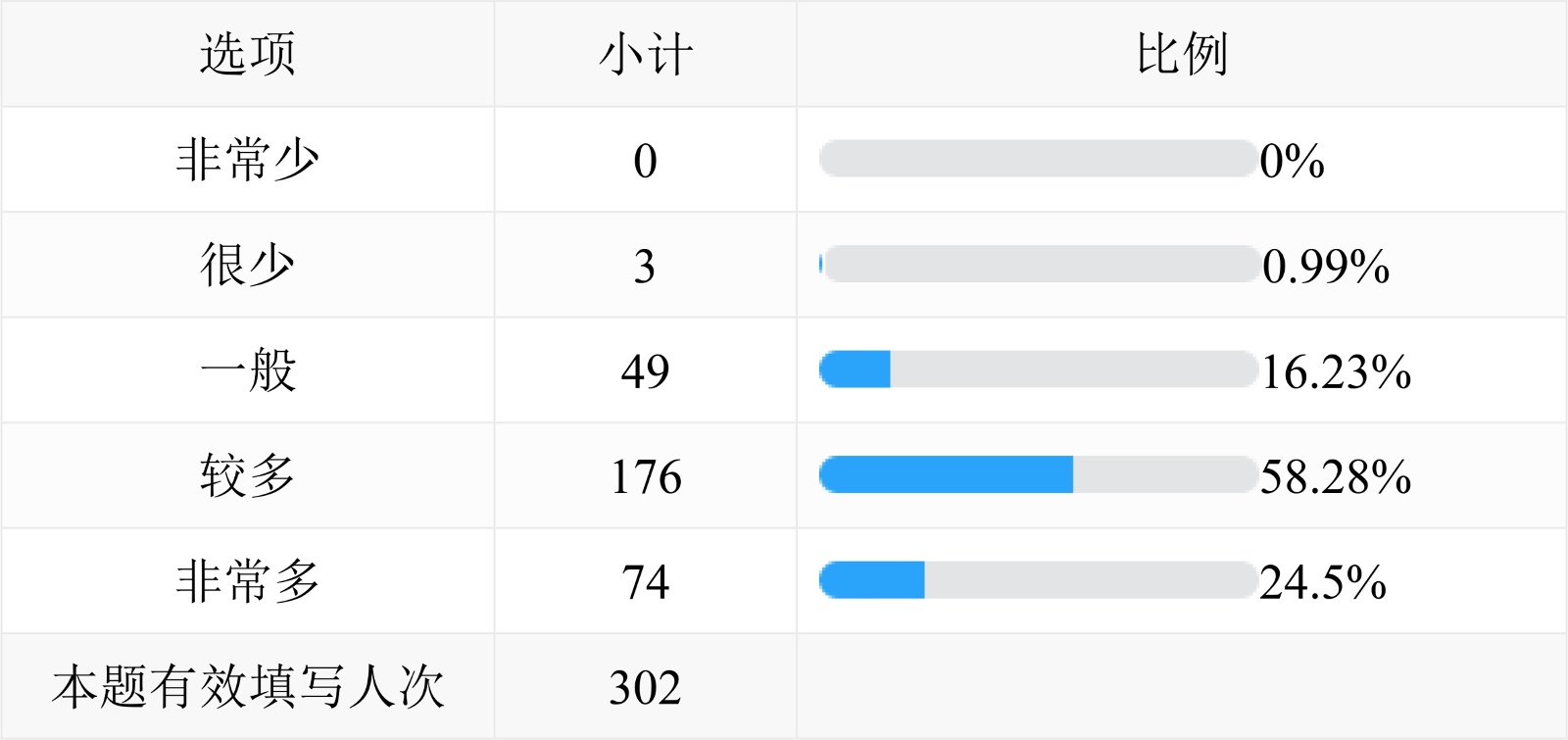The height and width of the screenshot is (740, 1568).
Task: Click the 24.5% percentage value
Action: (1323, 582)
